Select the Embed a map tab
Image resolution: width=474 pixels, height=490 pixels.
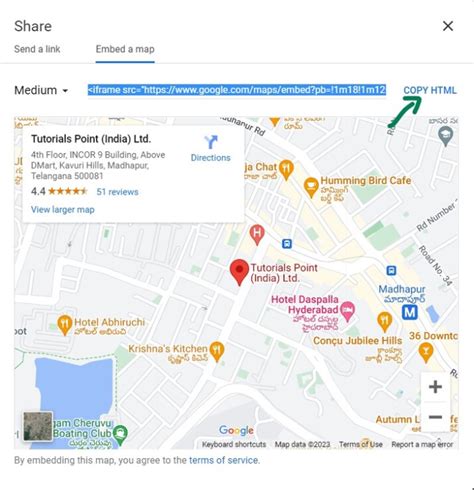click(125, 49)
